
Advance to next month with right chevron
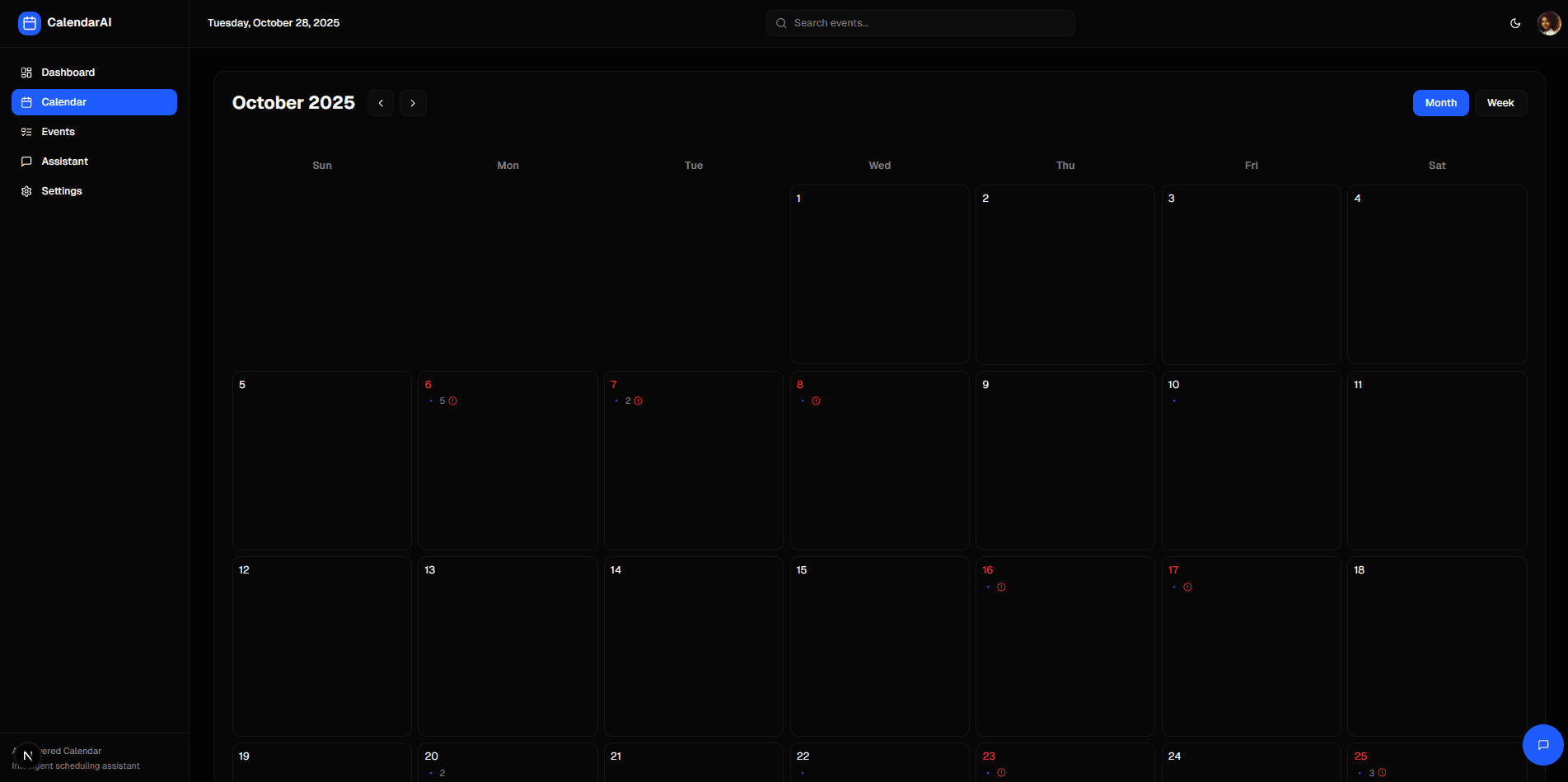coord(413,102)
